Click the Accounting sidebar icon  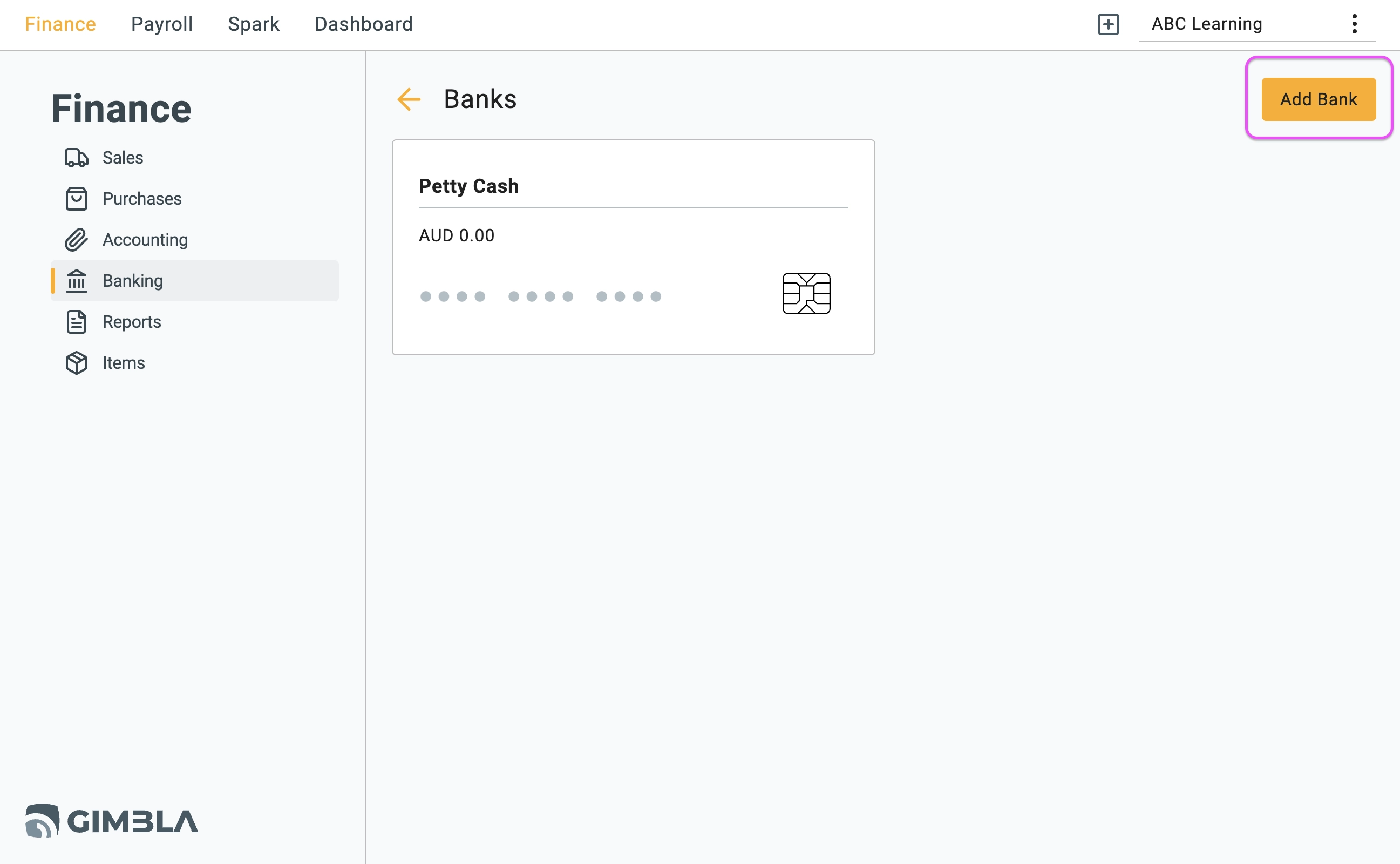click(x=76, y=239)
